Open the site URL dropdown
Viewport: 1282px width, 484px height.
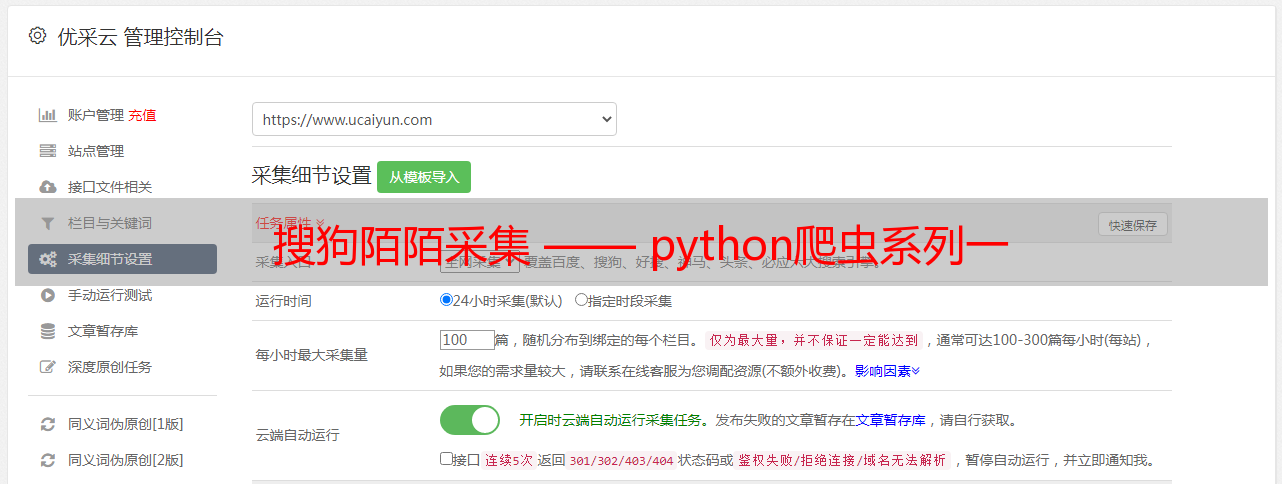434,119
